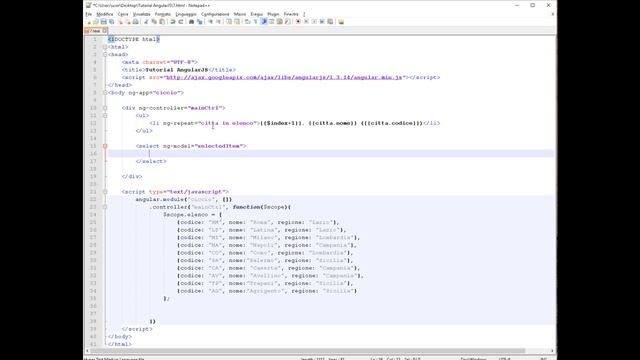Click the 'Tutorial AngularJS' title text on line 5
Screen dimensions: 640x360
click(x=177, y=70)
